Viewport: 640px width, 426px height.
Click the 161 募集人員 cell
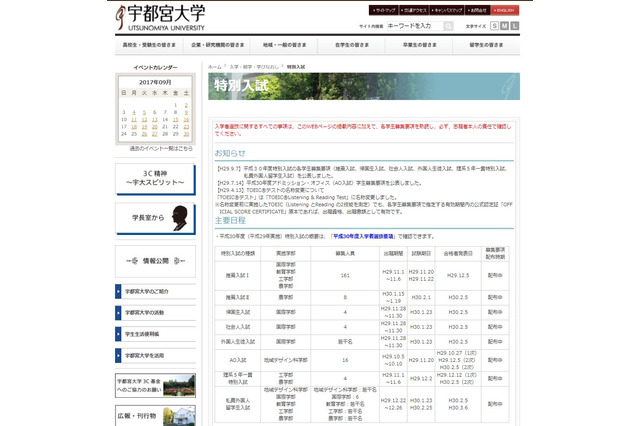pos(345,275)
